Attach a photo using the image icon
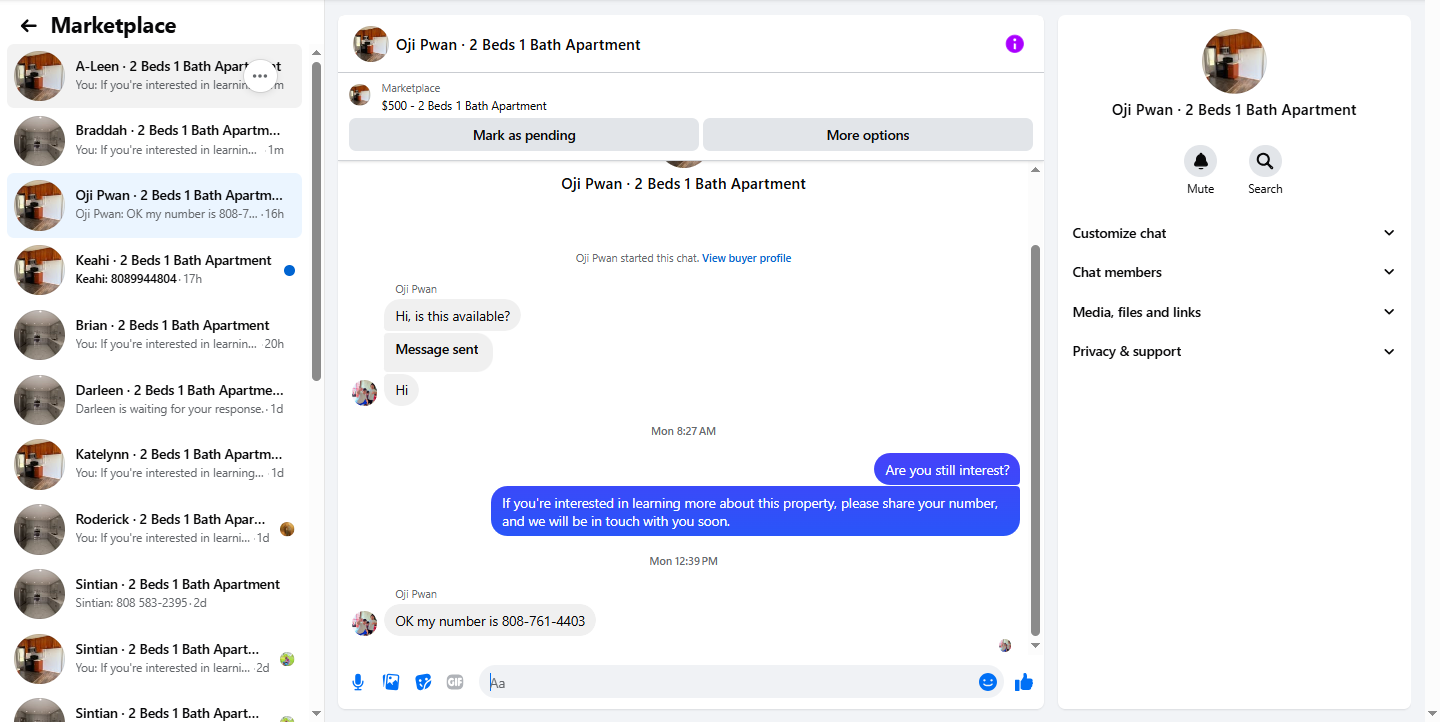 pyautogui.click(x=391, y=682)
